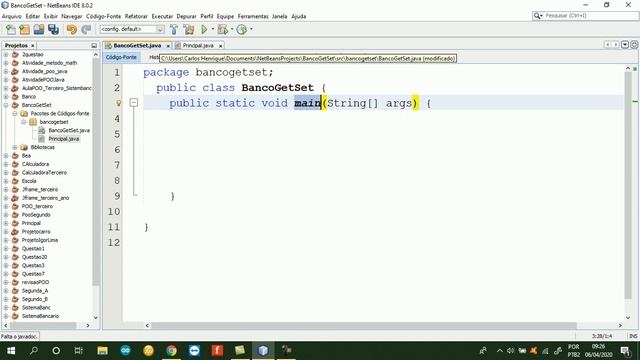
Task: Click the editor horizontal scrollbar
Action: coord(363,326)
